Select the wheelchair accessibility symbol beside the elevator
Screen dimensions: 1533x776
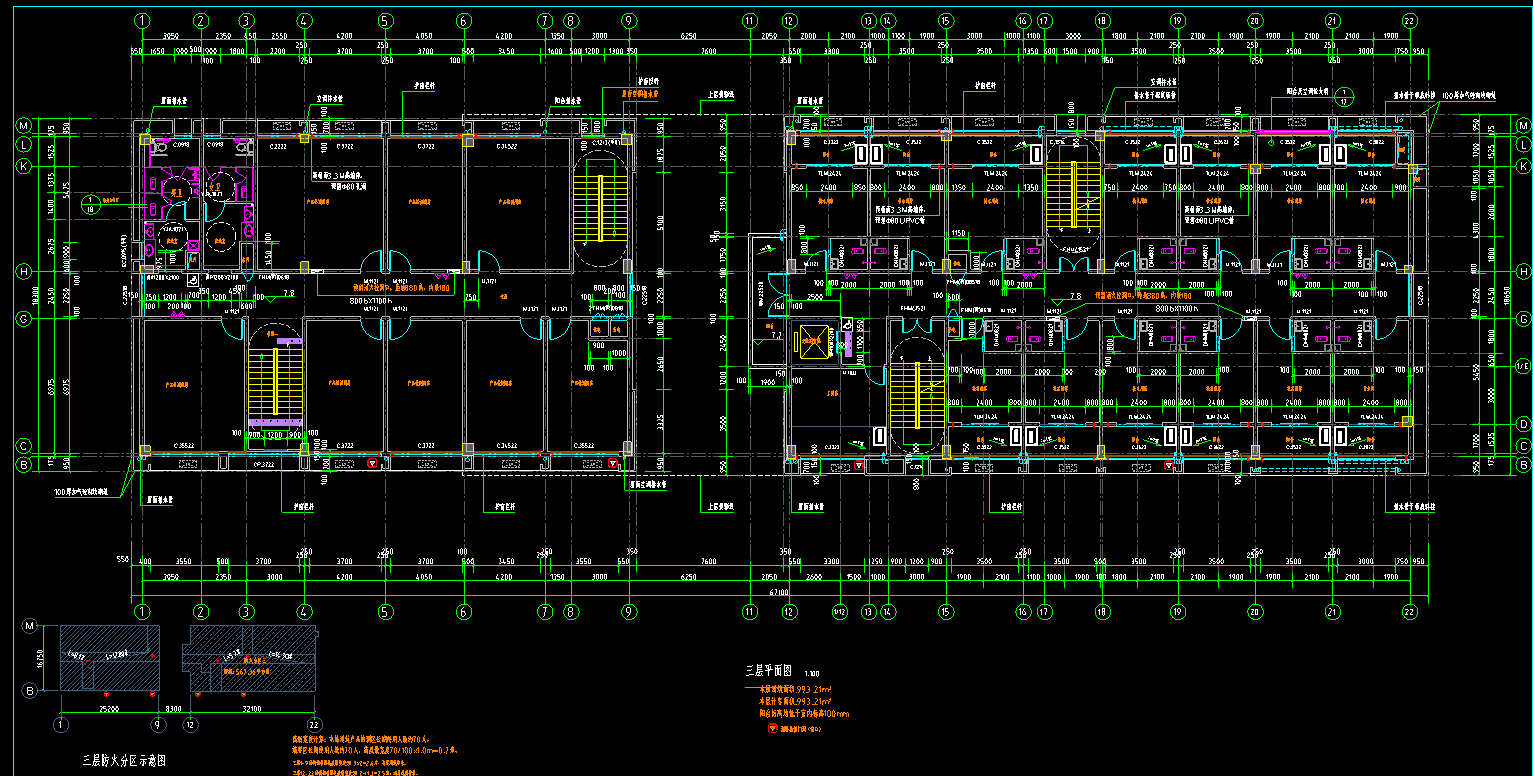847,326
